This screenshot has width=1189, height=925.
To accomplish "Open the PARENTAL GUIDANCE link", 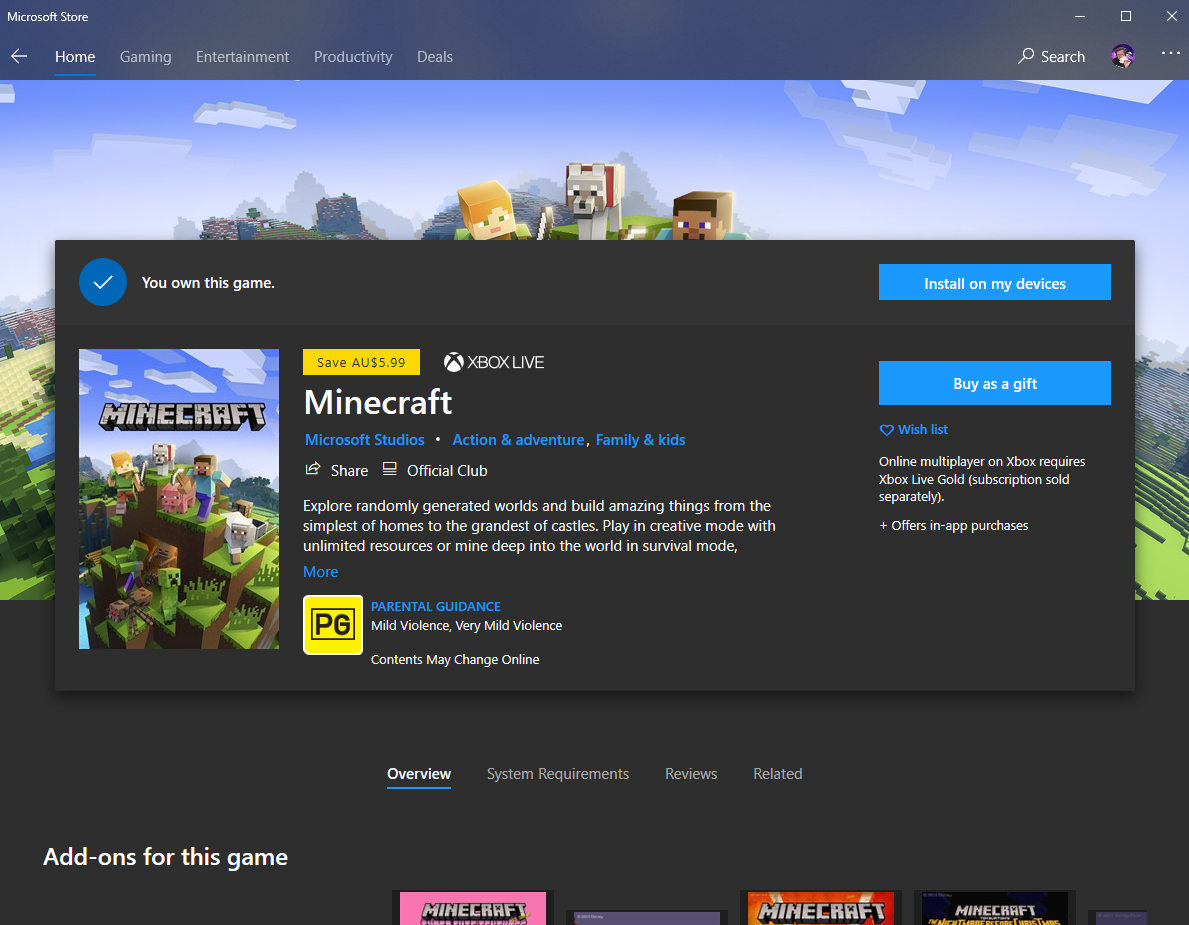I will [x=435, y=607].
